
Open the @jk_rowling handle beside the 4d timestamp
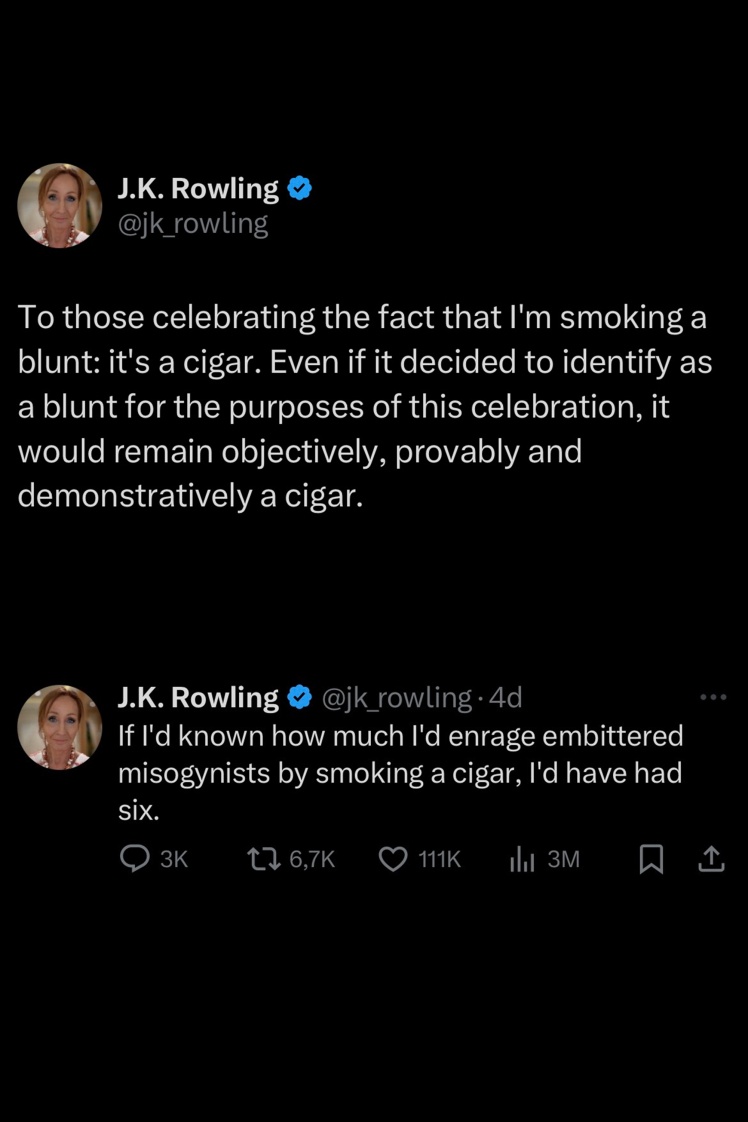point(396,697)
